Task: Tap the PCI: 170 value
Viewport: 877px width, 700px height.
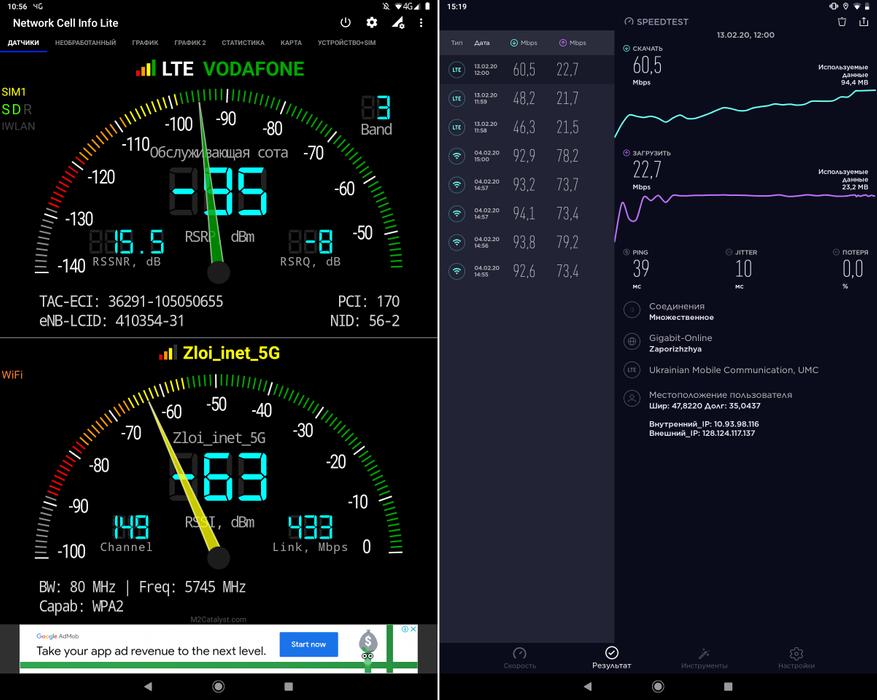Action: pos(369,302)
